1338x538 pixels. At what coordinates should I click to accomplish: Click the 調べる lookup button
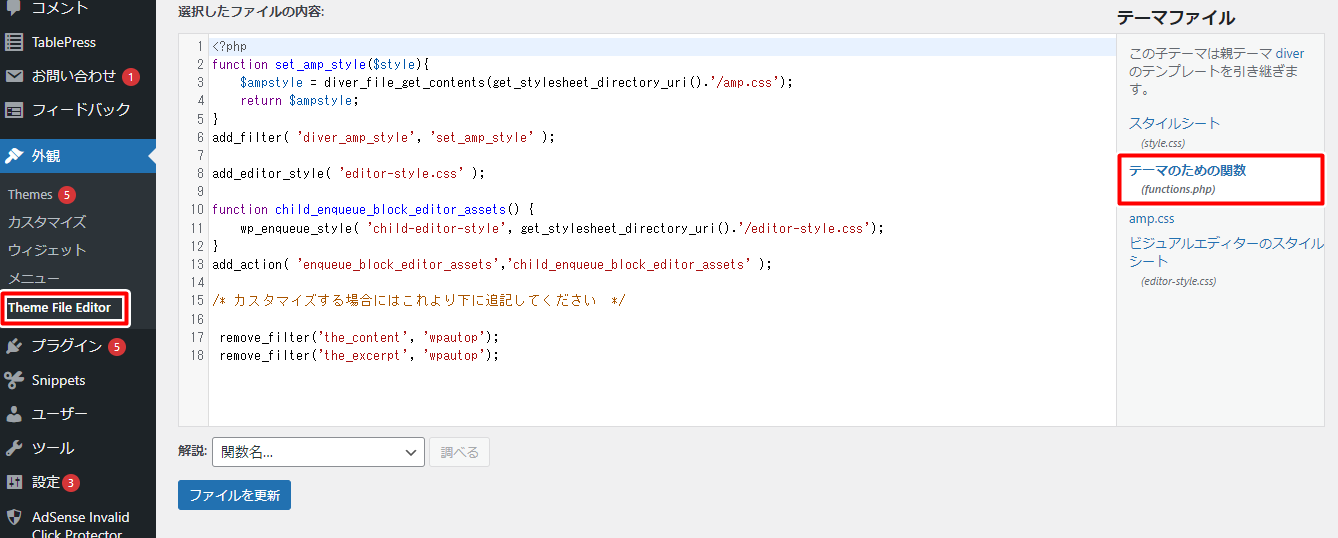coord(460,452)
